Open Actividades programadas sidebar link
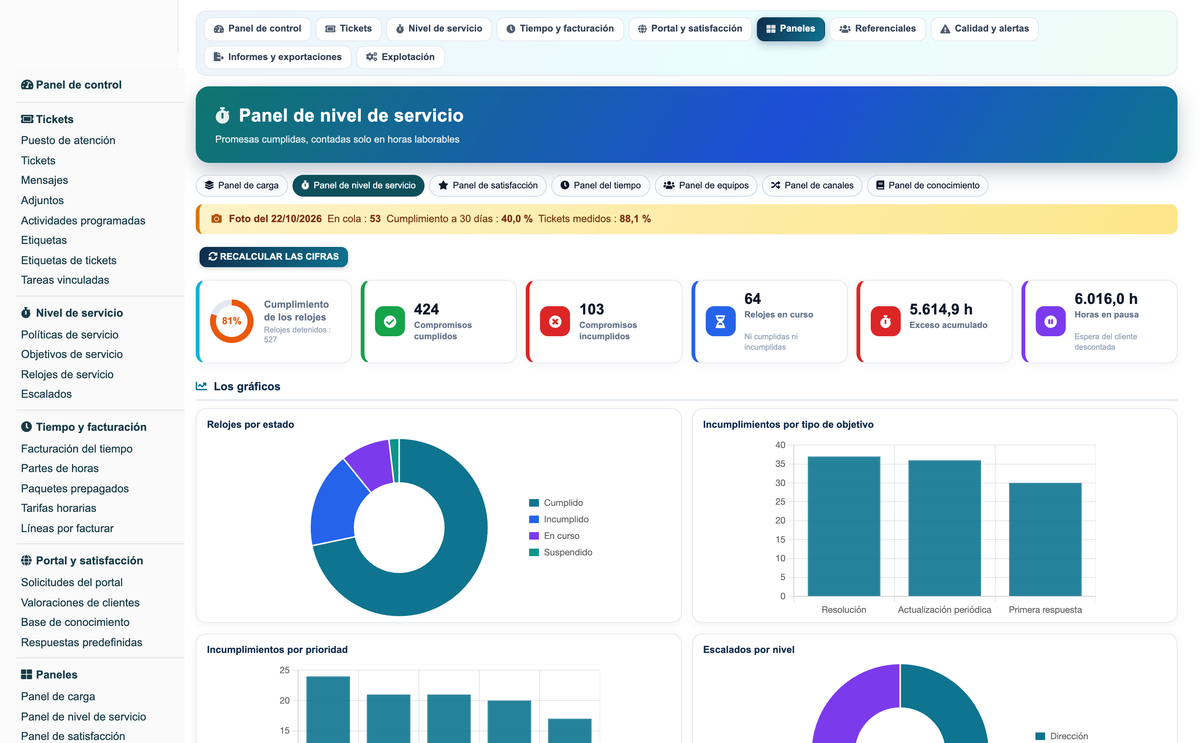Viewport: 1200px width, 743px height. [83, 221]
